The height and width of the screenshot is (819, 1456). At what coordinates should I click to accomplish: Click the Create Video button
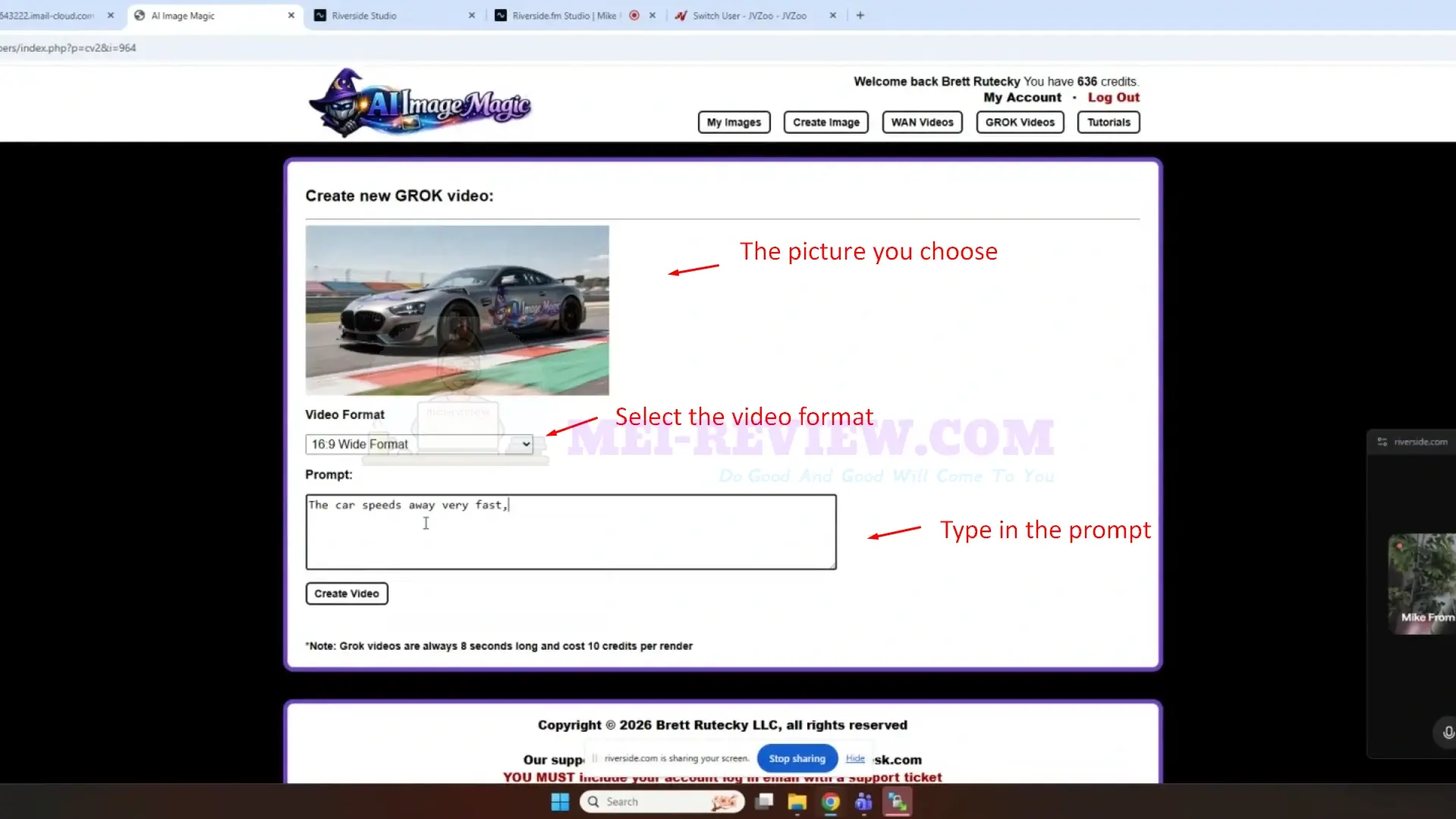tap(347, 594)
